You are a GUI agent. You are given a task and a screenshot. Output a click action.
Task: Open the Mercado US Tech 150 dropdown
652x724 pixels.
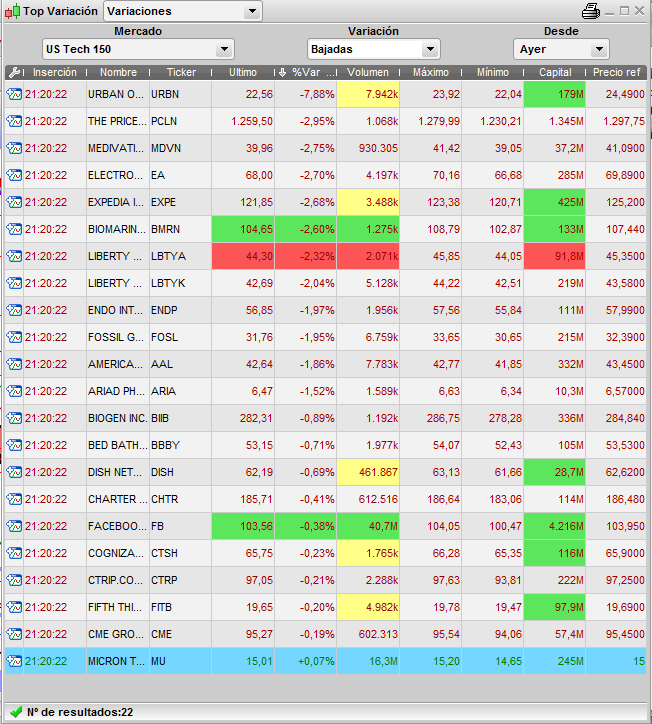(x=138, y=49)
